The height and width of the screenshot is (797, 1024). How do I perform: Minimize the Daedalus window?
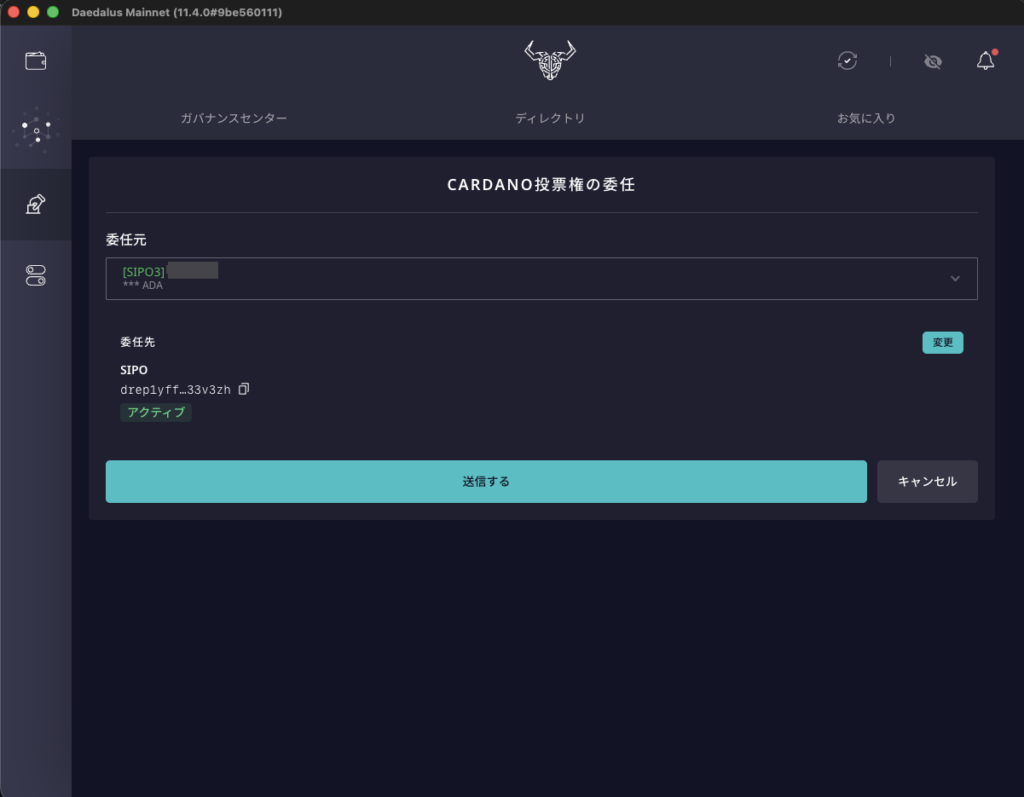pos(33,12)
